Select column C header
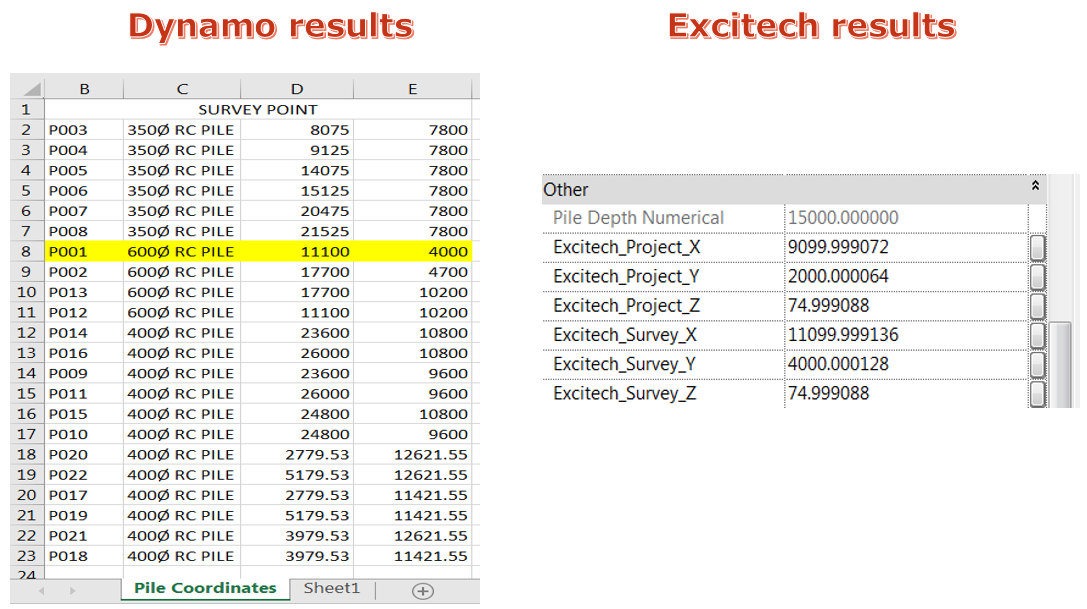1087x609 pixels. click(182, 89)
